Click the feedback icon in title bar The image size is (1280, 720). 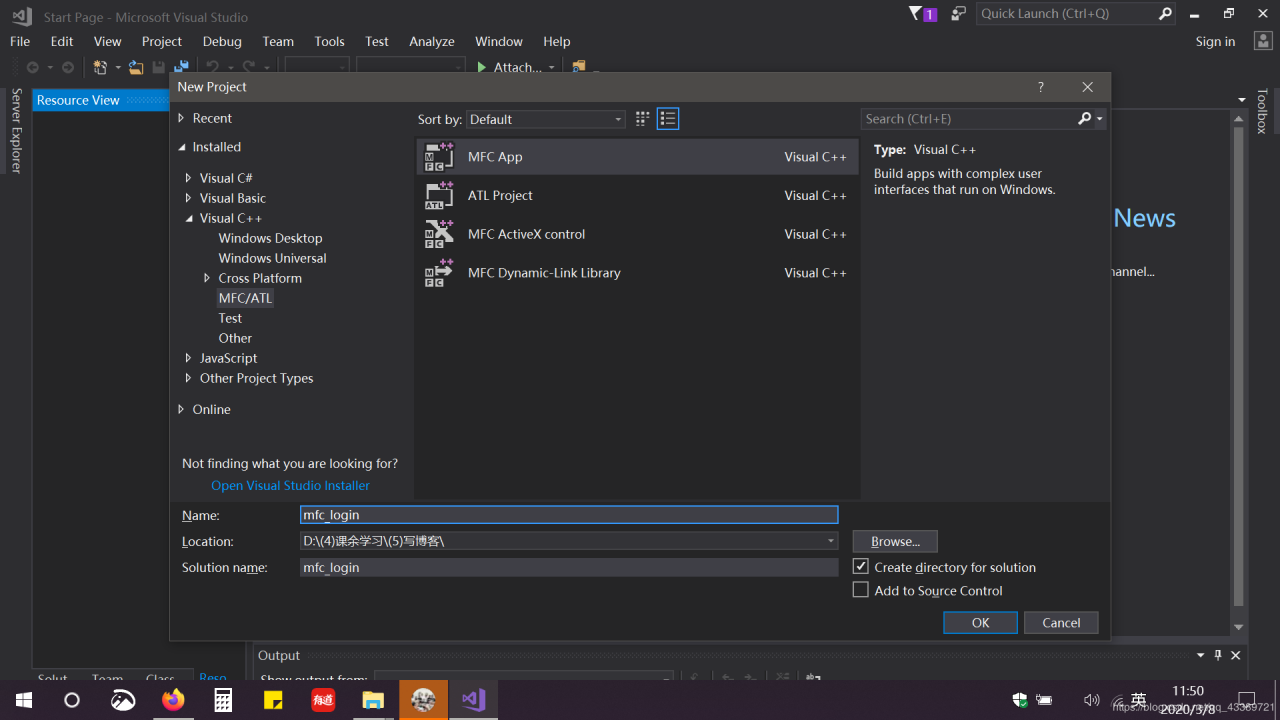[958, 14]
